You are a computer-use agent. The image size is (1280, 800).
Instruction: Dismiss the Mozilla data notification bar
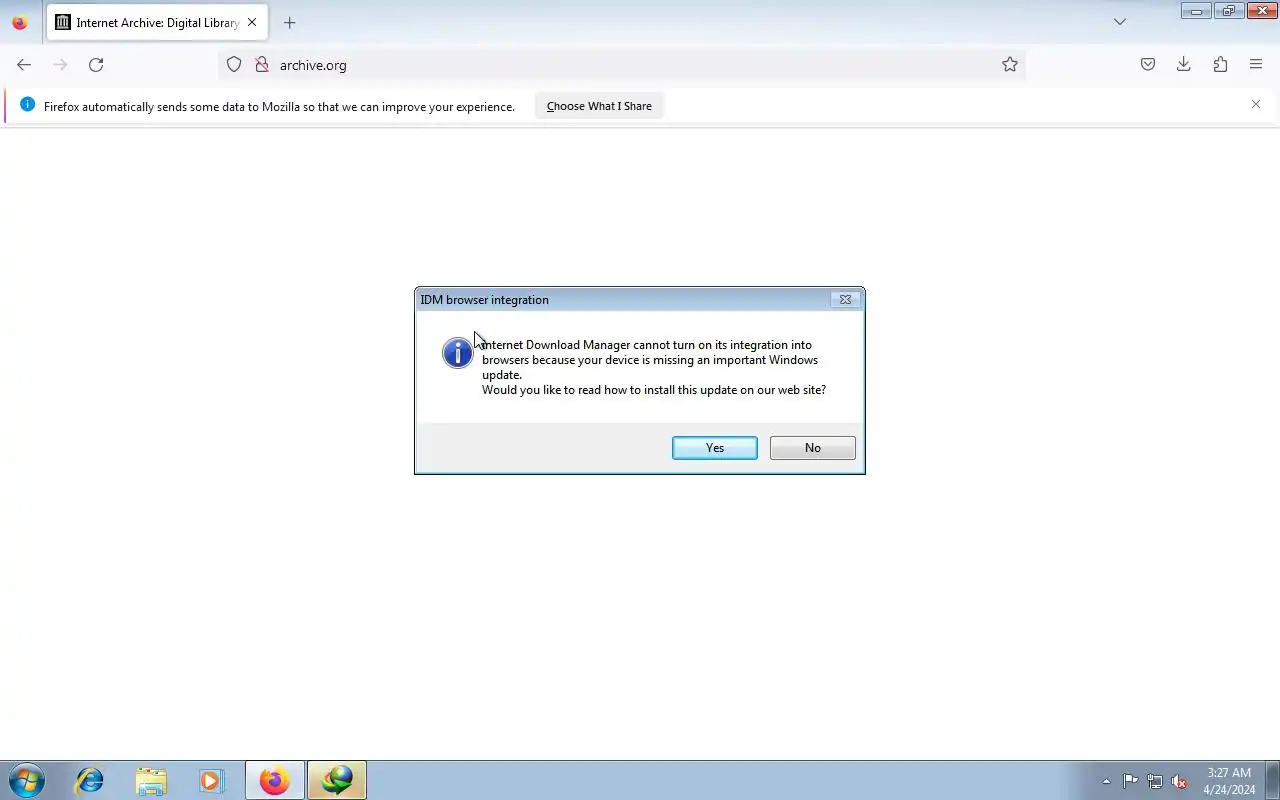(1256, 104)
